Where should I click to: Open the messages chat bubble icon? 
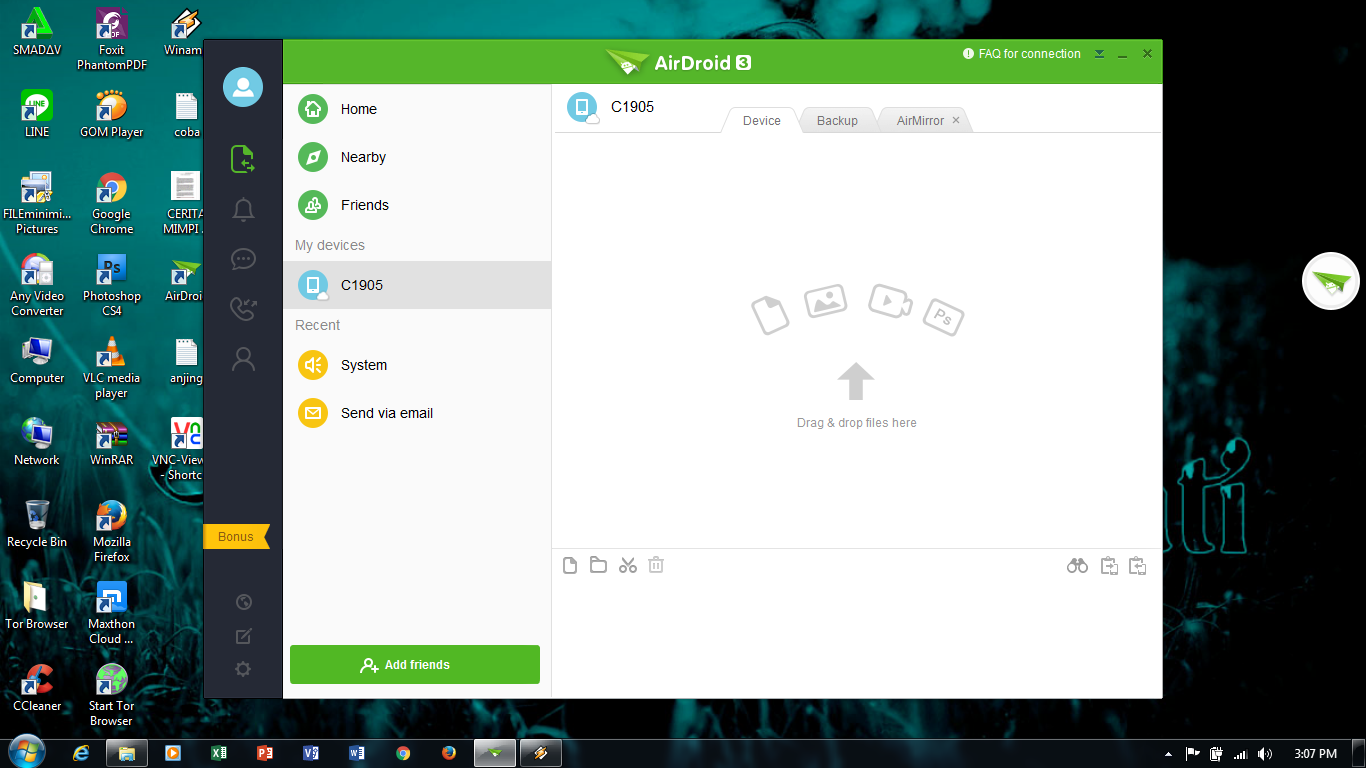tap(243, 259)
